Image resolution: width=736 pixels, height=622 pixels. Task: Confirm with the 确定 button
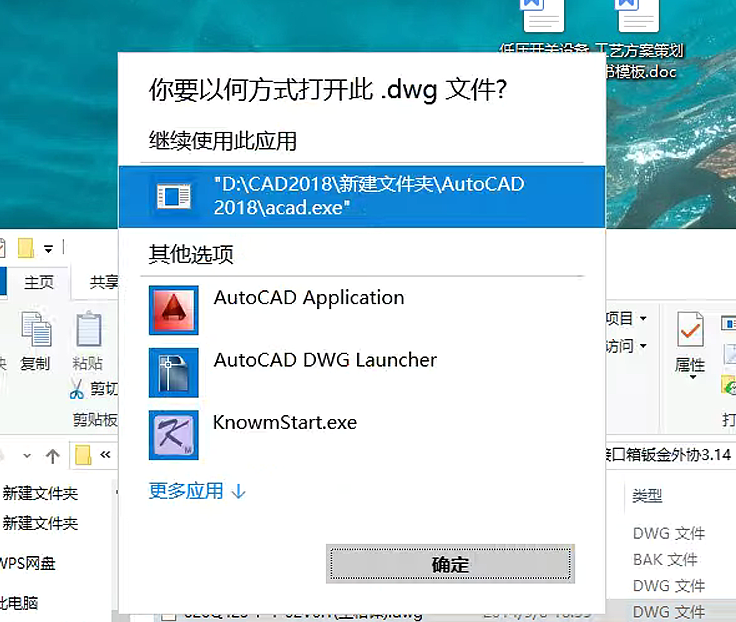(450, 564)
